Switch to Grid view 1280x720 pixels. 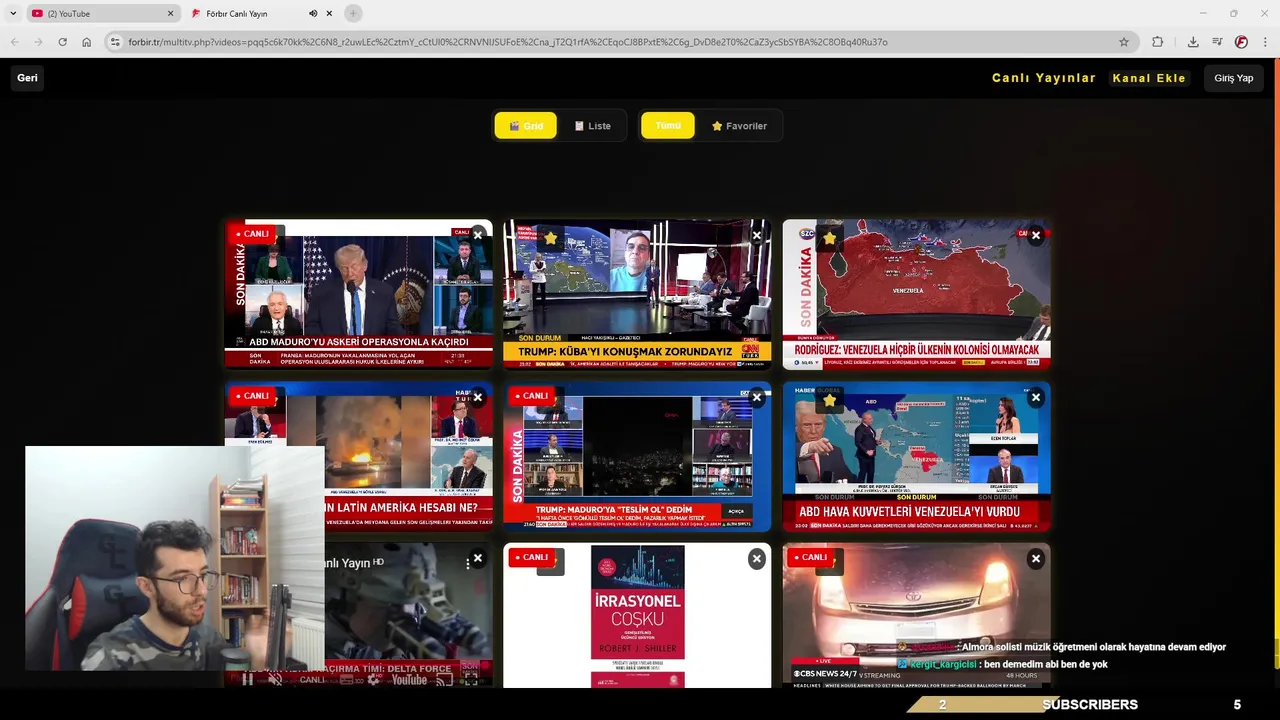click(525, 125)
